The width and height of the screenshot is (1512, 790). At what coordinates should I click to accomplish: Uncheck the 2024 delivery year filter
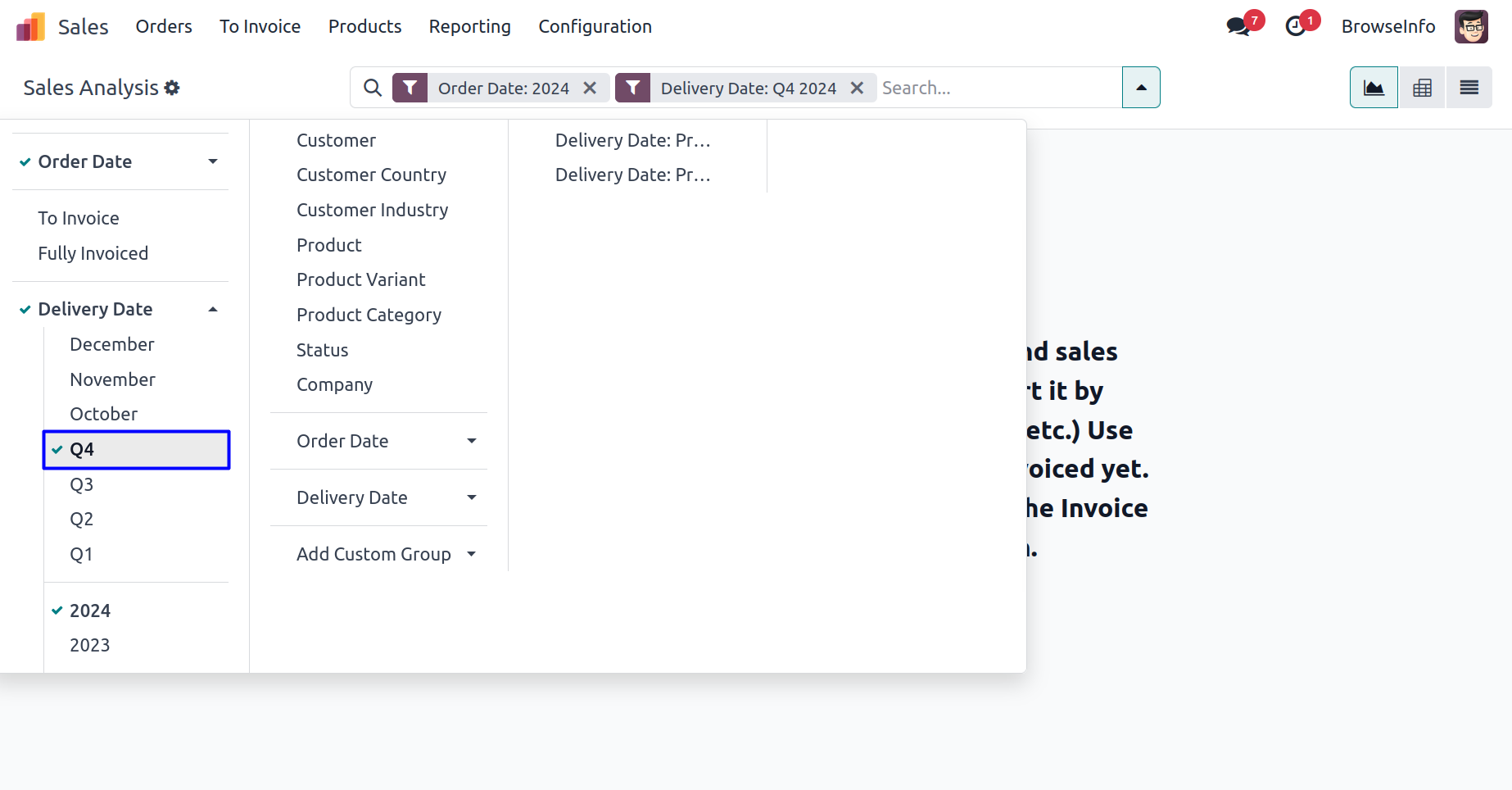pos(89,611)
